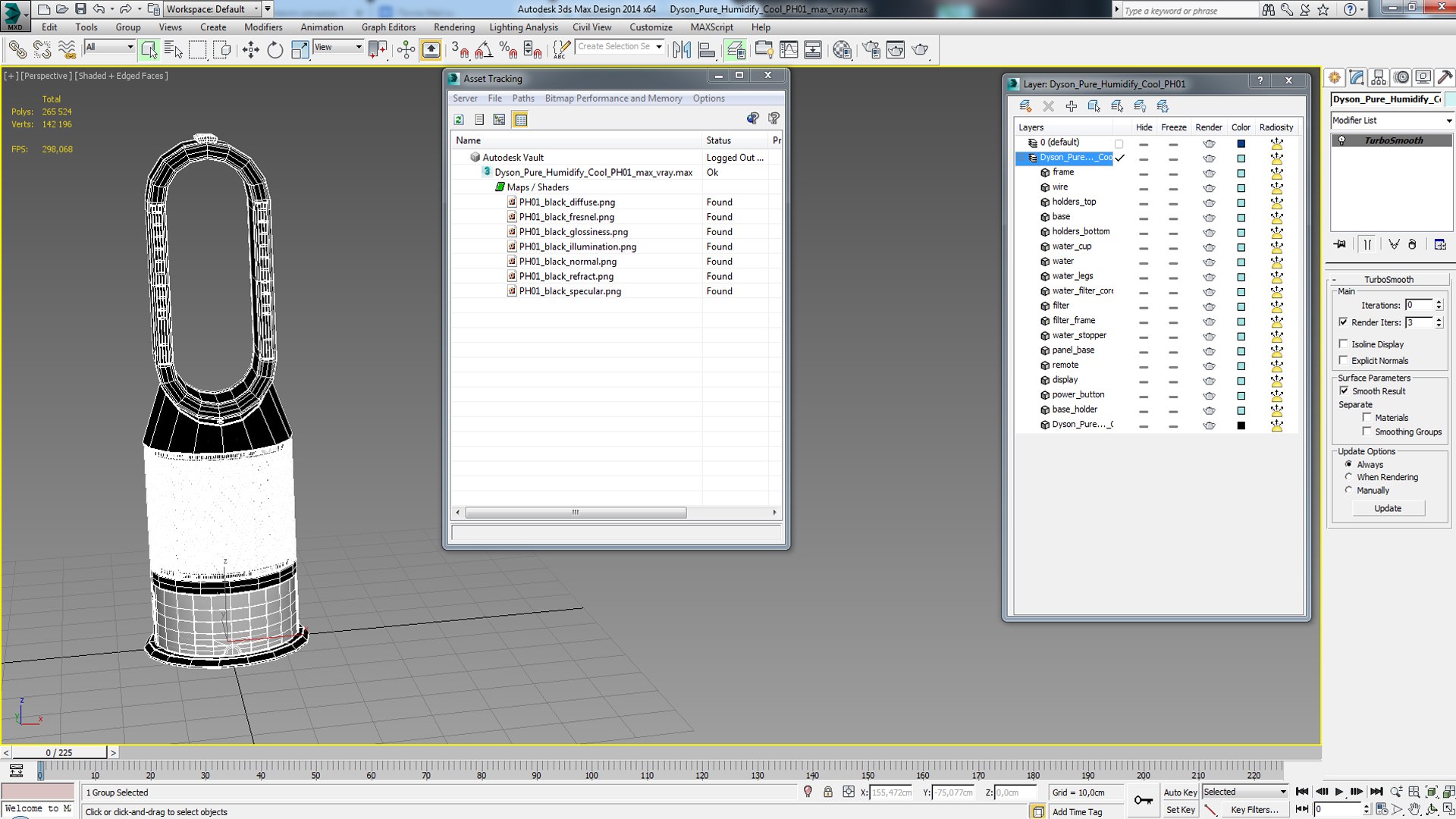Enable the Explicit Normals checkbox
Viewport: 1456px width, 819px height.
pyautogui.click(x=1343, y=360)
